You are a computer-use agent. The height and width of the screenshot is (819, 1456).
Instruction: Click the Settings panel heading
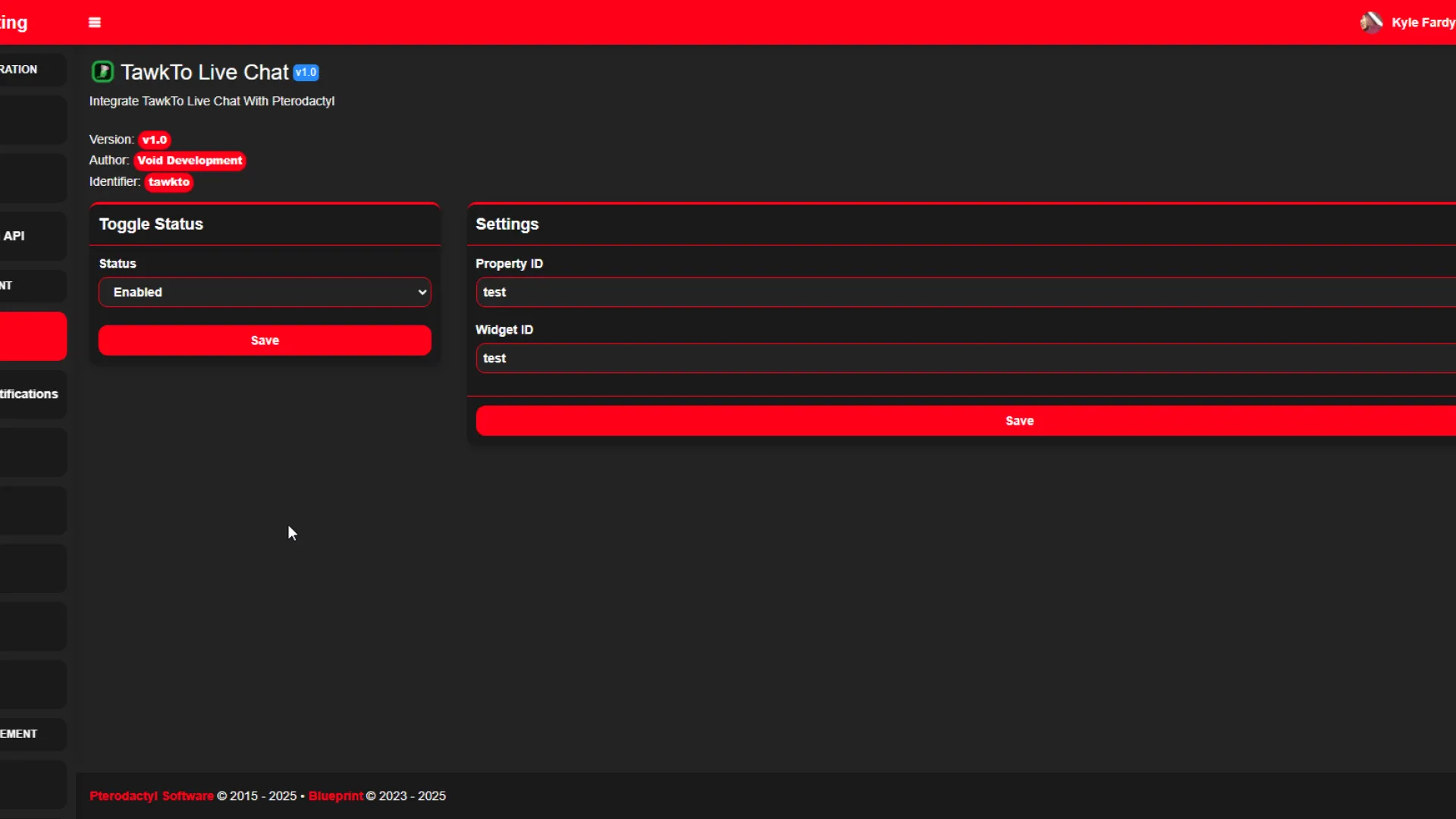(x=507, y=224)
